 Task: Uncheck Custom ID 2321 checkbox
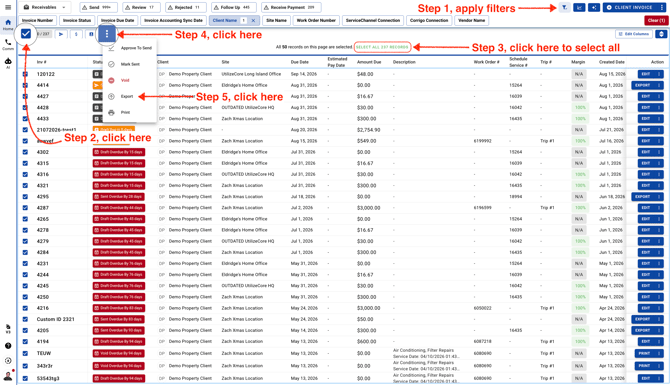tap(25, 319)
